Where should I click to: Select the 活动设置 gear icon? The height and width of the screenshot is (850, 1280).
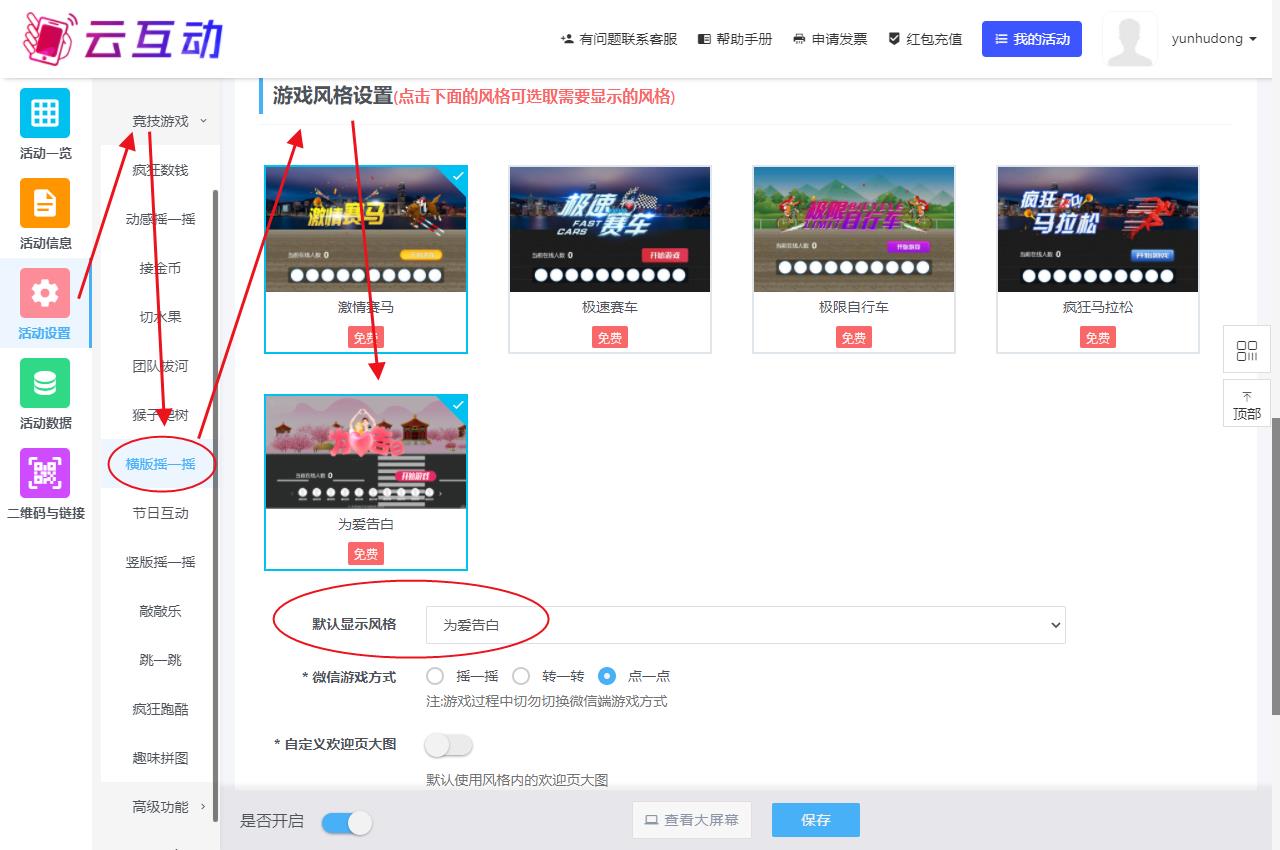(45, 293)
